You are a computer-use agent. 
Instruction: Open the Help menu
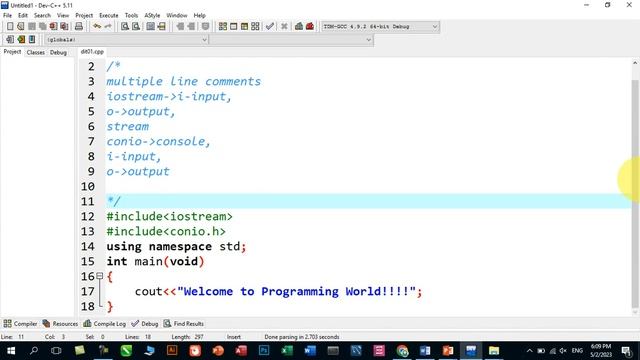coord(200,15)
